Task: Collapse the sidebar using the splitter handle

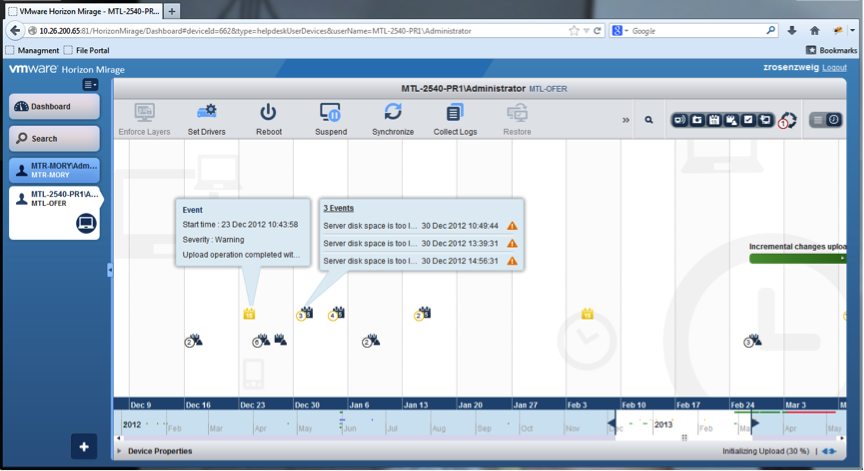Action: (110, 270)
